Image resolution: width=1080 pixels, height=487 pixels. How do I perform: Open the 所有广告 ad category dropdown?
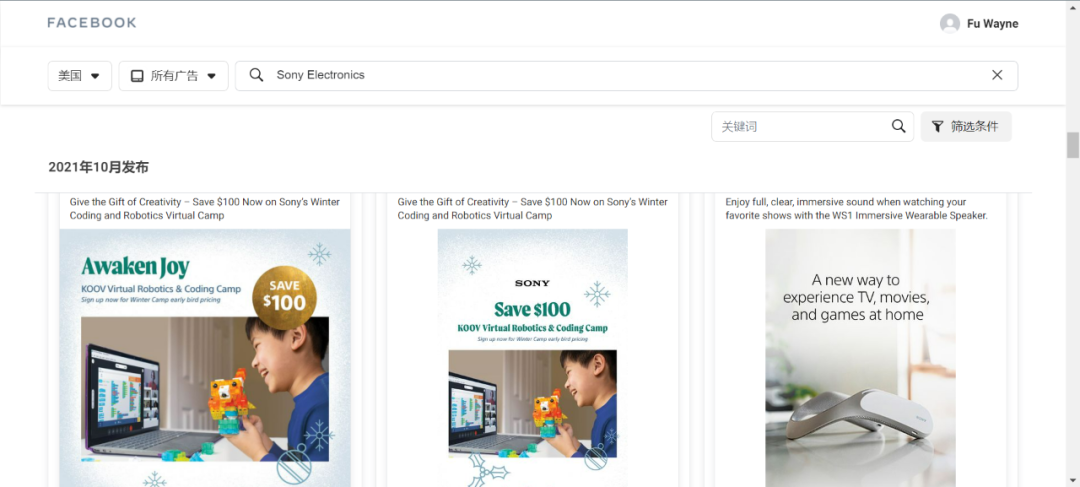174,76
